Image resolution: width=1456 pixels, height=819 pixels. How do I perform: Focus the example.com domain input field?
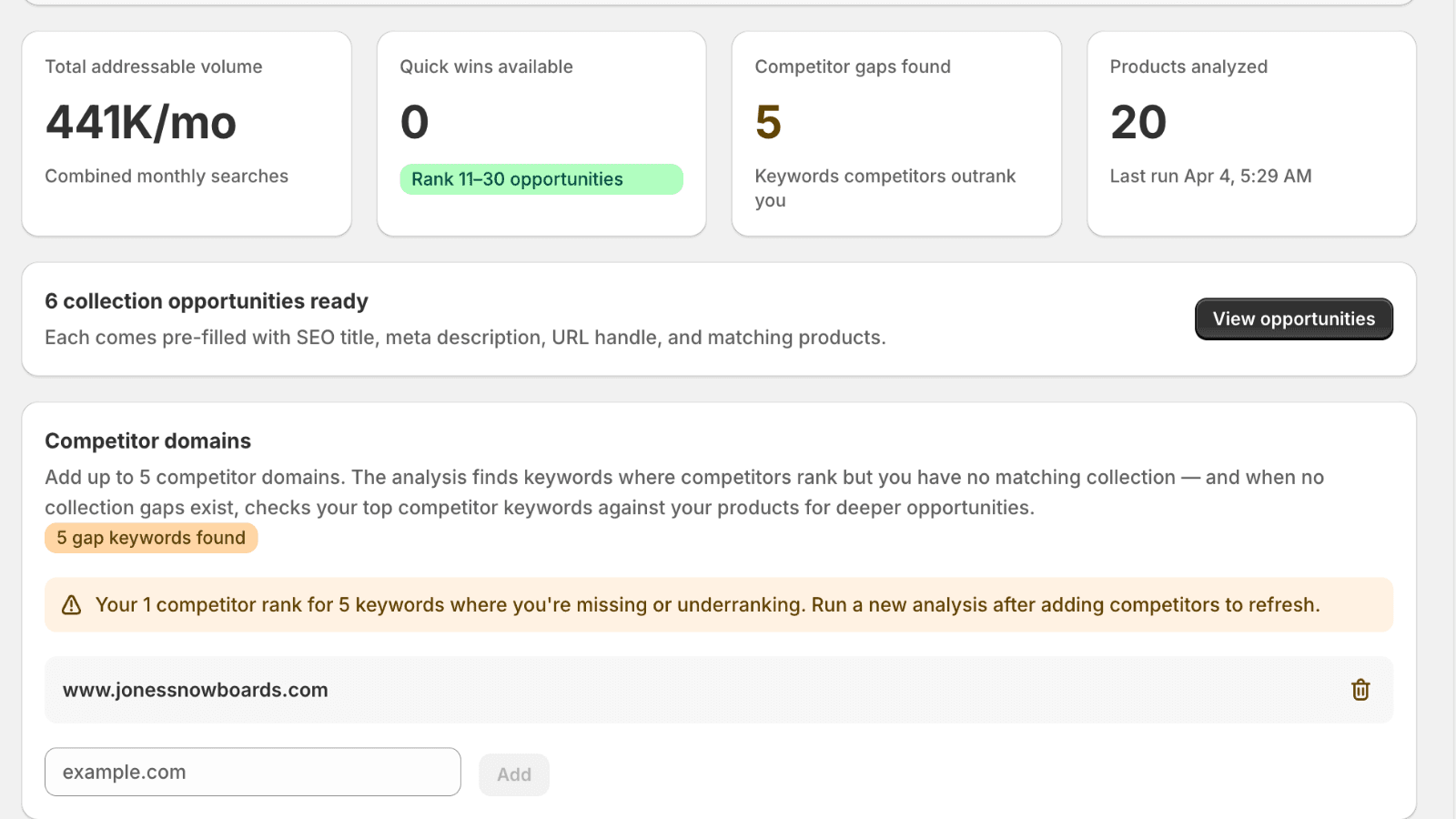253,772
